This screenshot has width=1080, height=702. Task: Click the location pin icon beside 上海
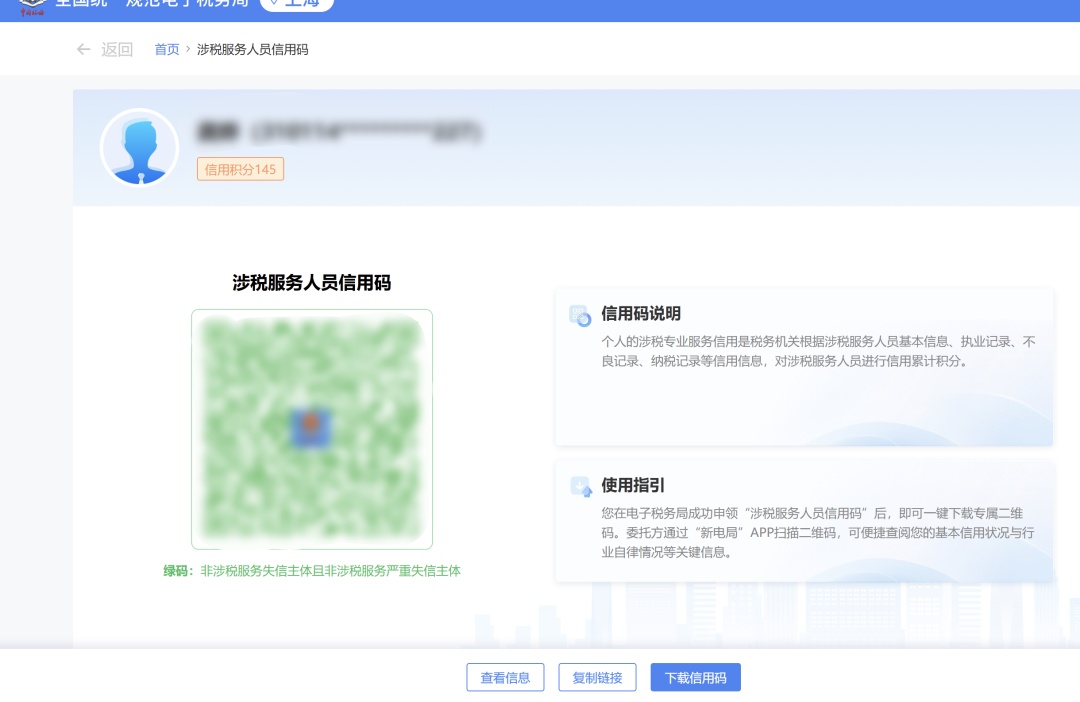(274, 3)
